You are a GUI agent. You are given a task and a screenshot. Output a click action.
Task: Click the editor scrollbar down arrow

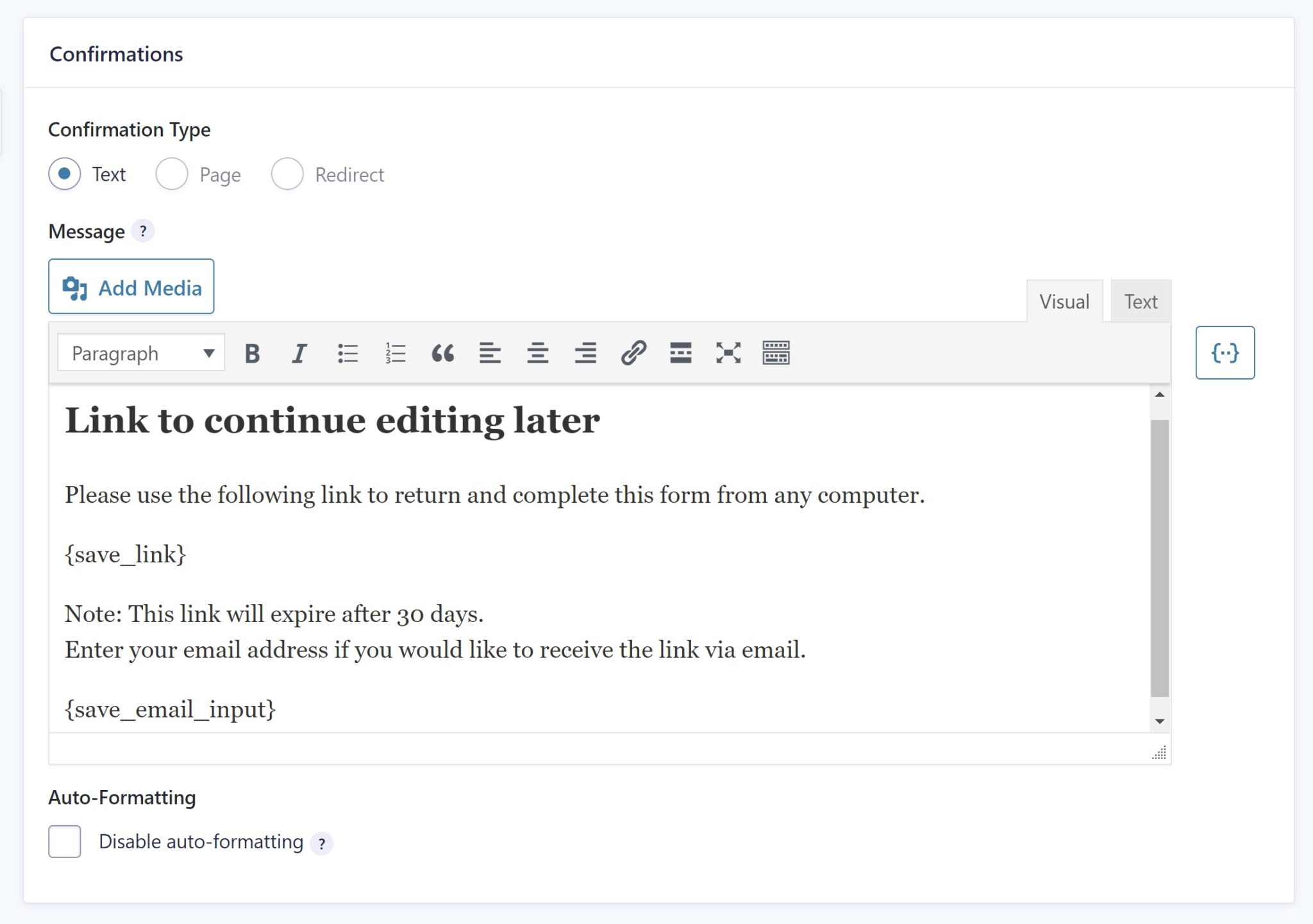tap(1159, 719)
